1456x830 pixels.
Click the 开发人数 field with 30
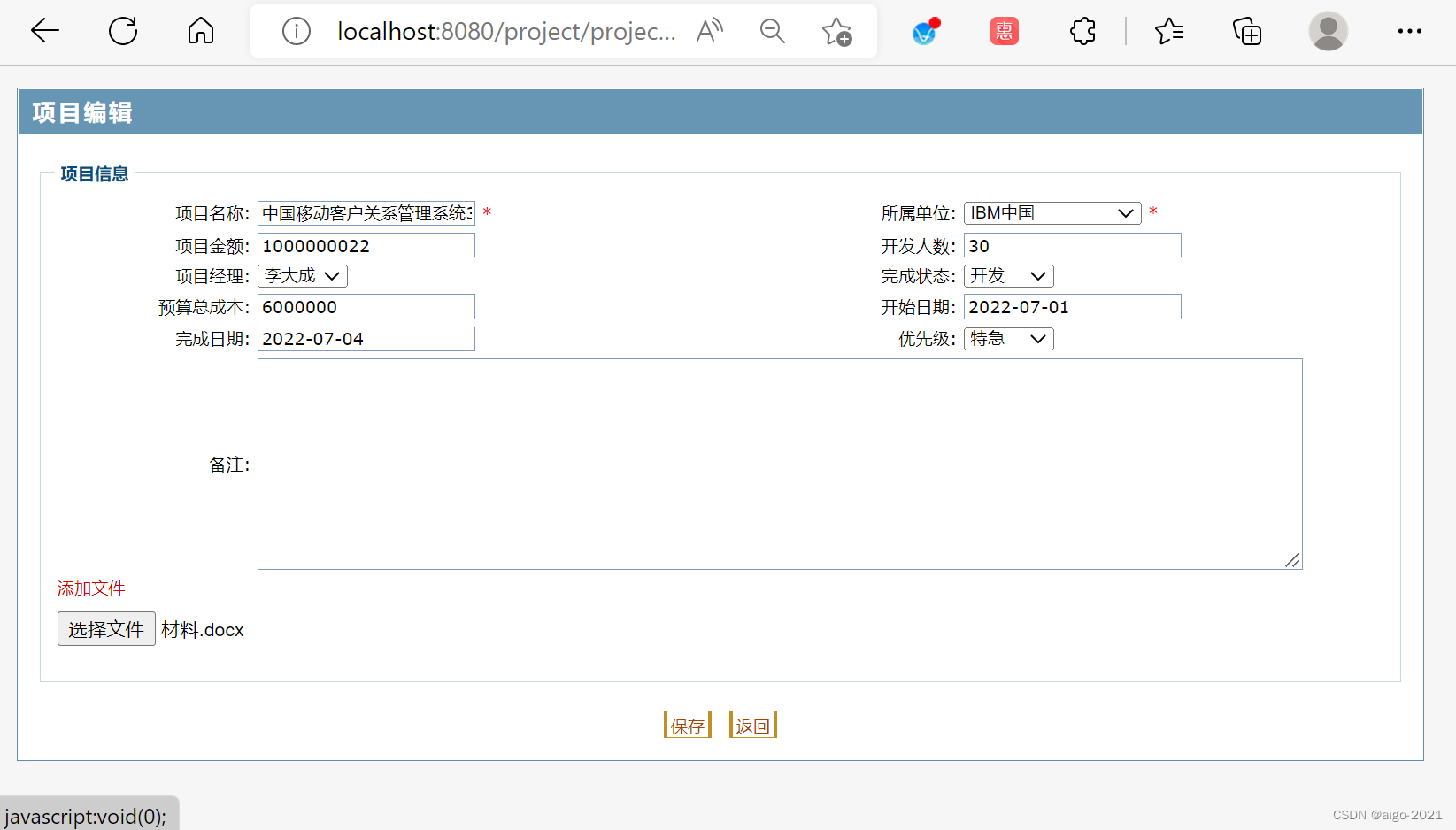pyautogui.click(x=1073, y=245)
